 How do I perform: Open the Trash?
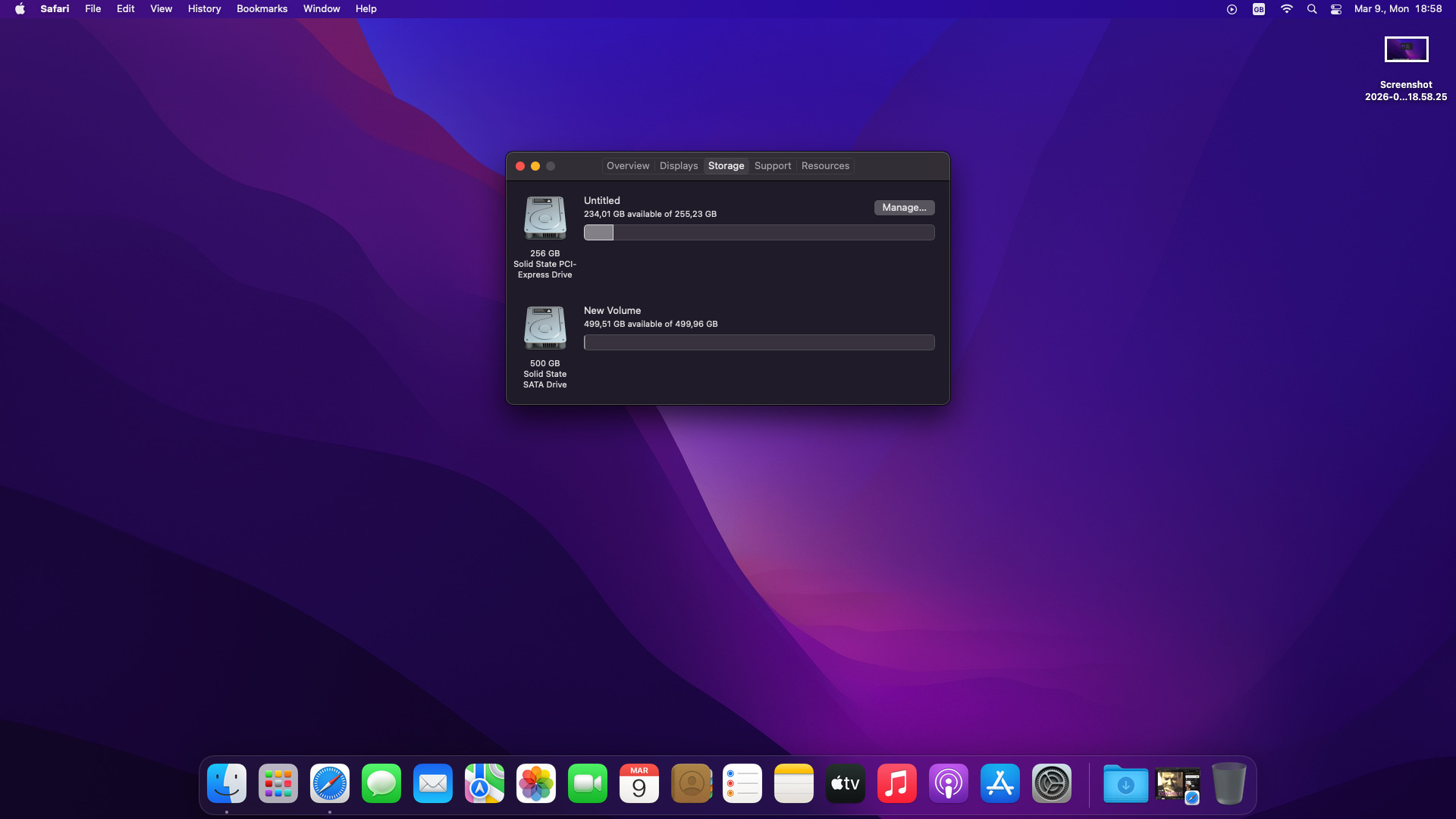pos(1228,783)
